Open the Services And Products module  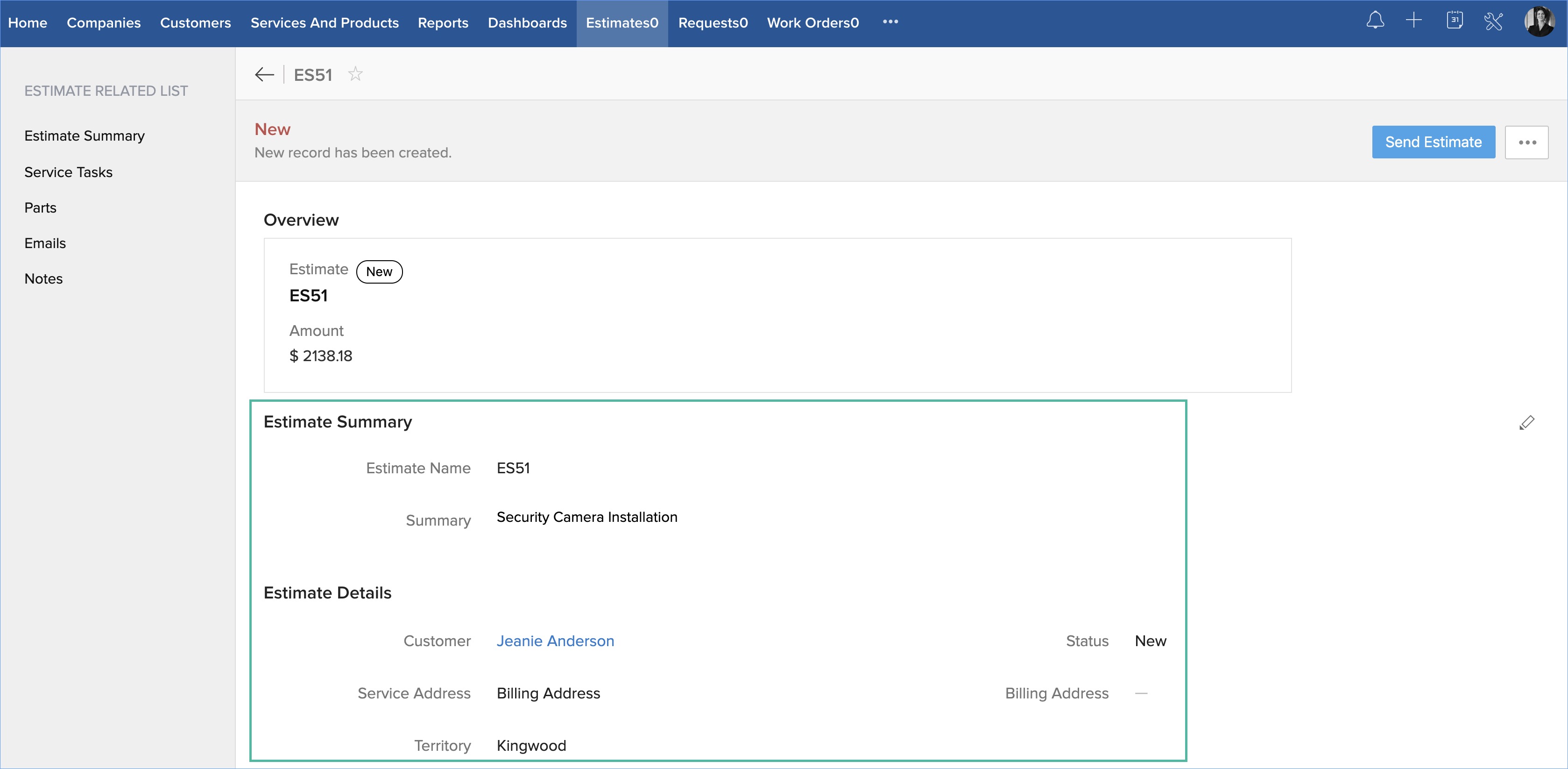[x=325, y=23]
